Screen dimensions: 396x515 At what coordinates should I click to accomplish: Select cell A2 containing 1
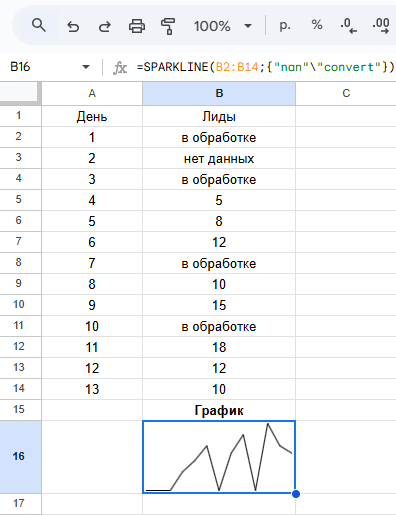(92, 137)
